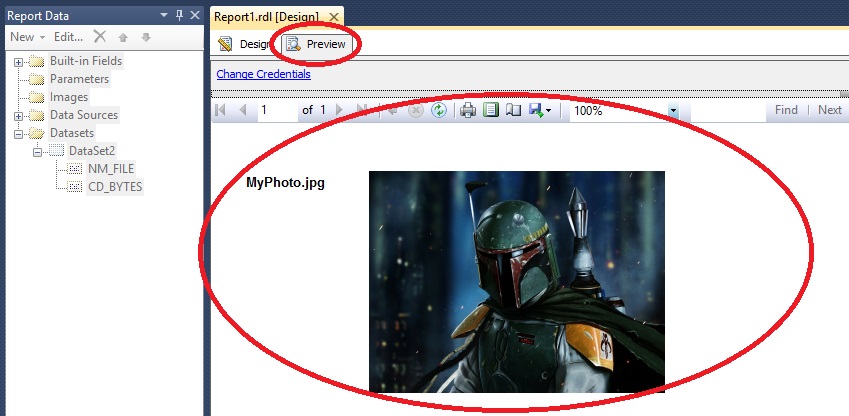
Task: Open Report Data window position dropdown
Action: pos(164,16)
